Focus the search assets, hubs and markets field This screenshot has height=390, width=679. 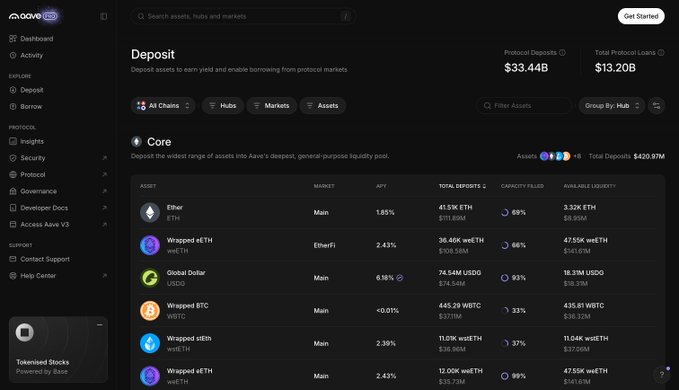pyautogui.click(x=243, y=16)
